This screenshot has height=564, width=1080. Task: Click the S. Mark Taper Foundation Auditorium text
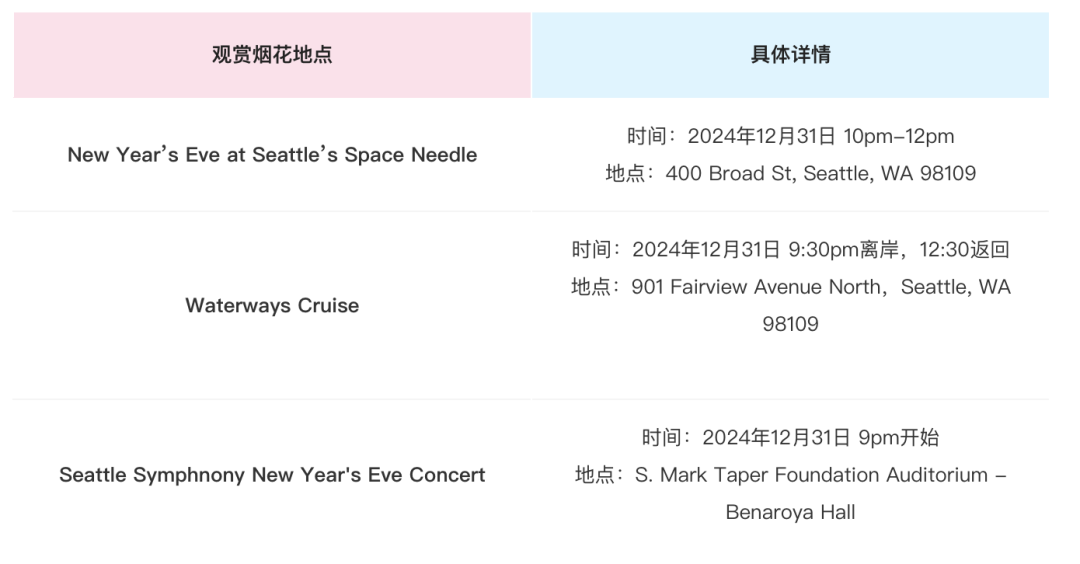pyautogui.click(x=811, y=474)
